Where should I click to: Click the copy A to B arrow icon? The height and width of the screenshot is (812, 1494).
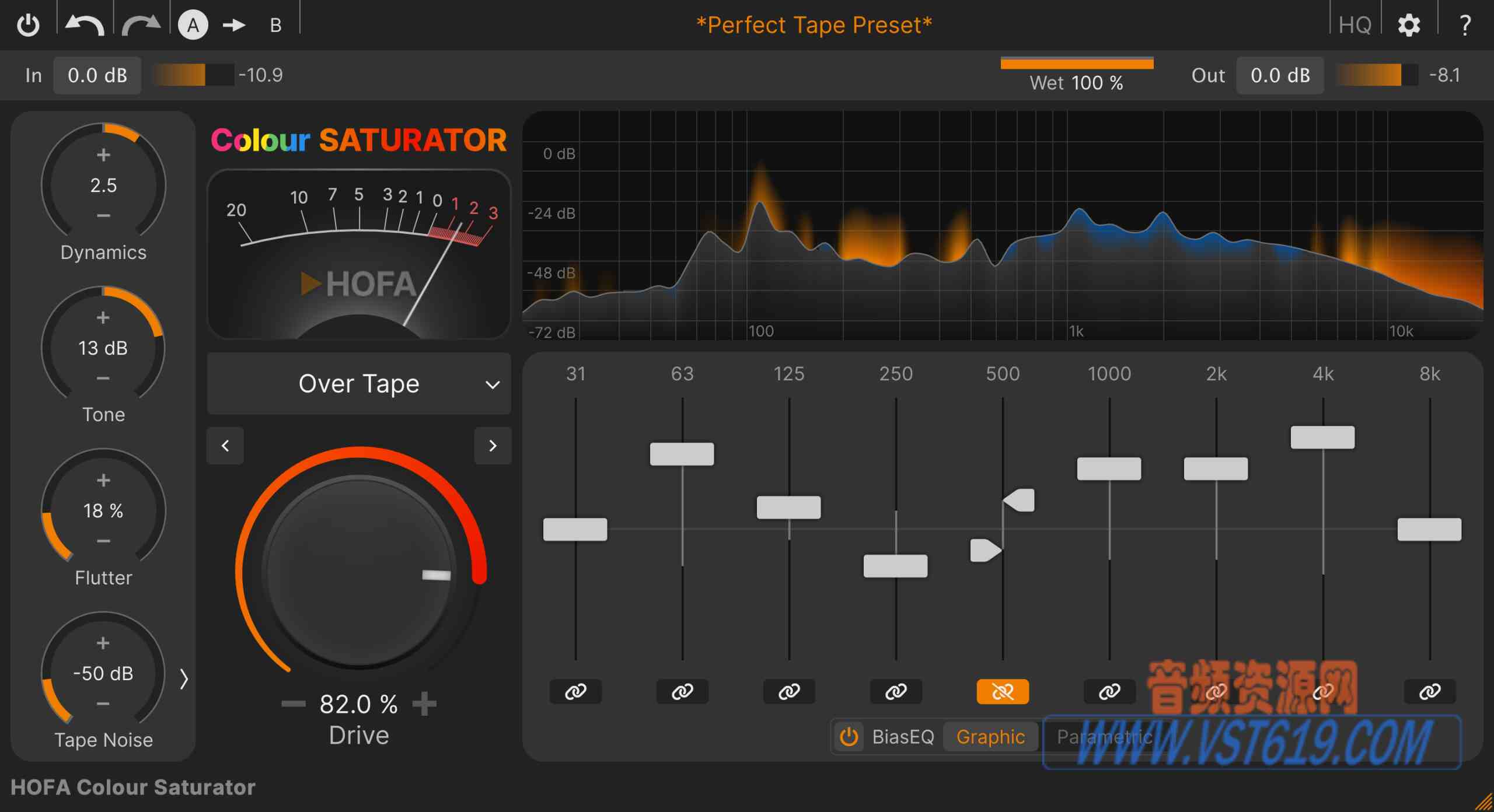(x=233, y=24)
